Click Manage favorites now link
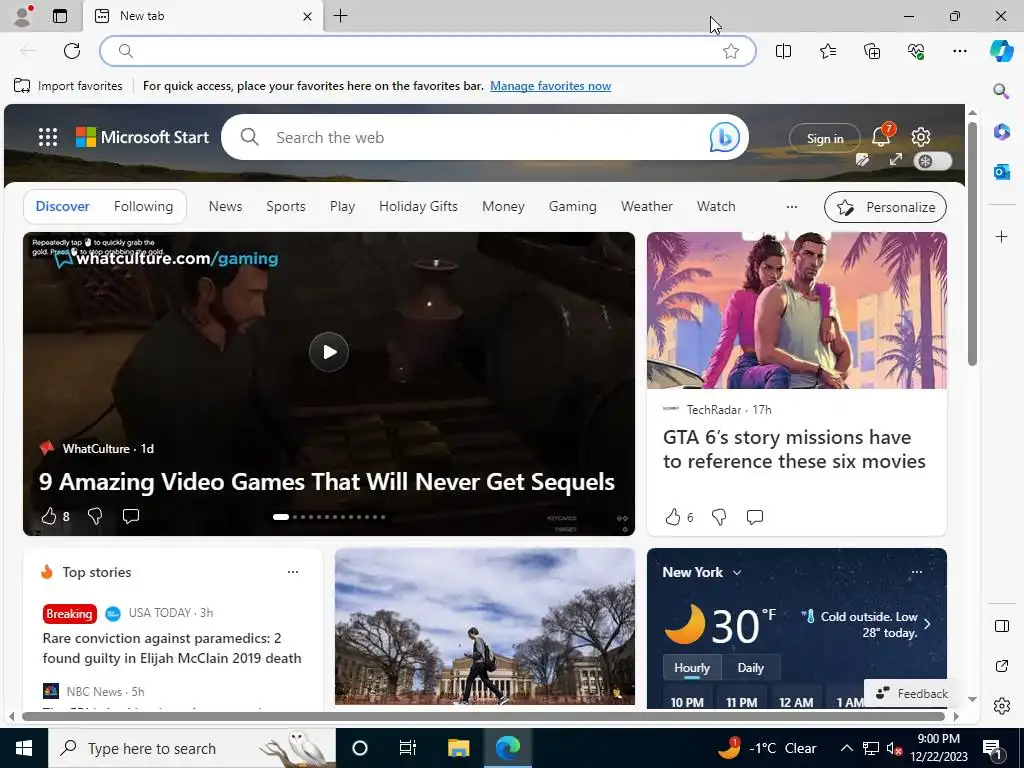This screenshot has width=1024, height=768. click(x=550, y=86)
